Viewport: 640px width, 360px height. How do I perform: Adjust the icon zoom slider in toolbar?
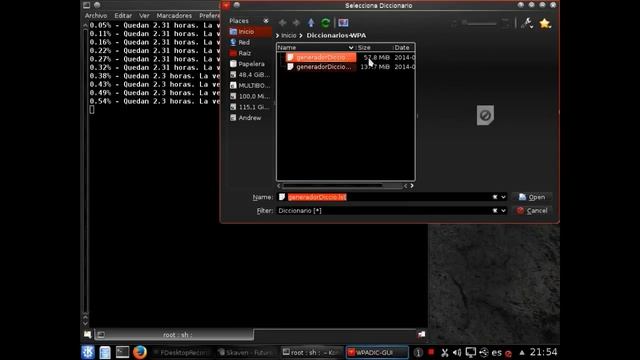pyautogui.click(x=480, y=23)
